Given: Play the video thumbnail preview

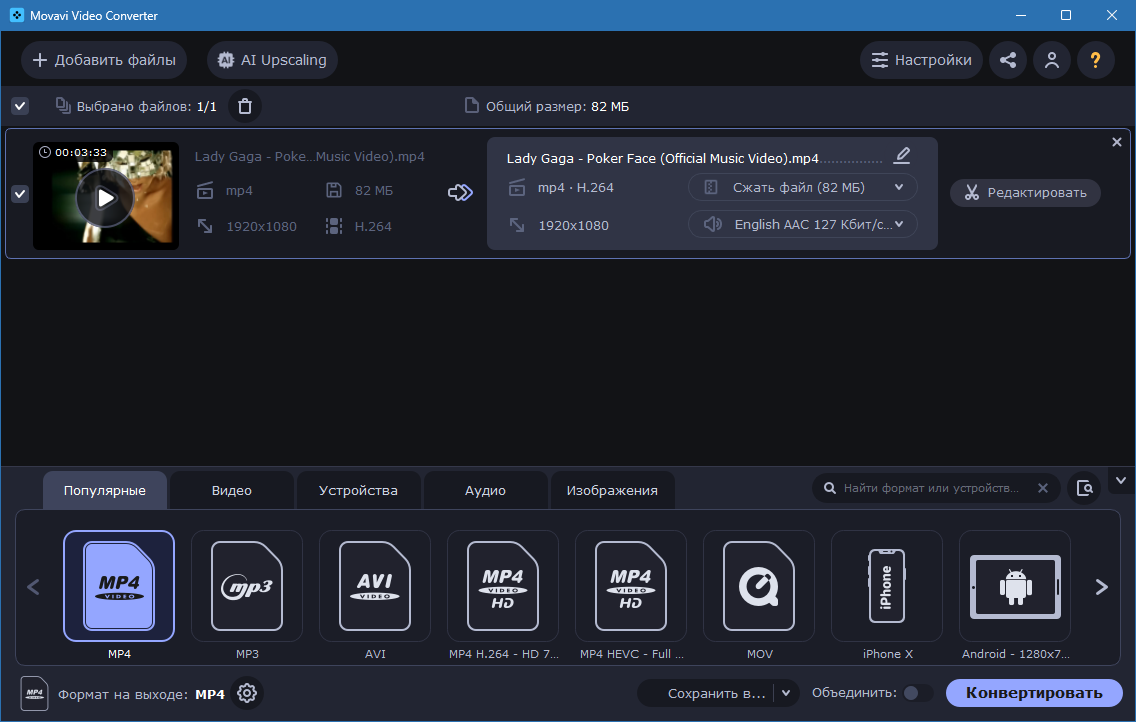Looking at the screenshot, I should coord(106,197).
